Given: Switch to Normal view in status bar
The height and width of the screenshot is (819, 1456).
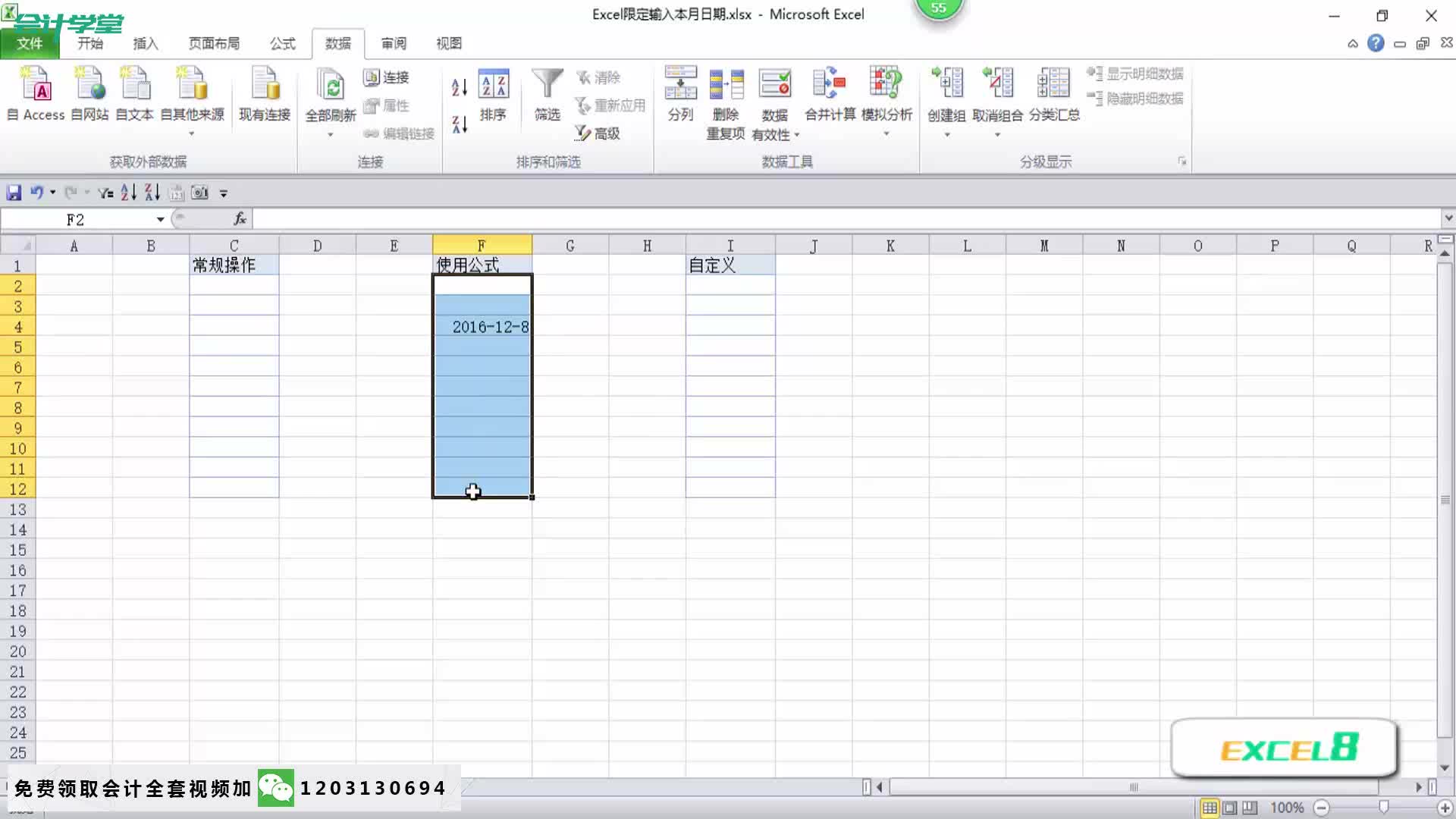Looking at the screenshot, I should click(x=1210, y=808).
